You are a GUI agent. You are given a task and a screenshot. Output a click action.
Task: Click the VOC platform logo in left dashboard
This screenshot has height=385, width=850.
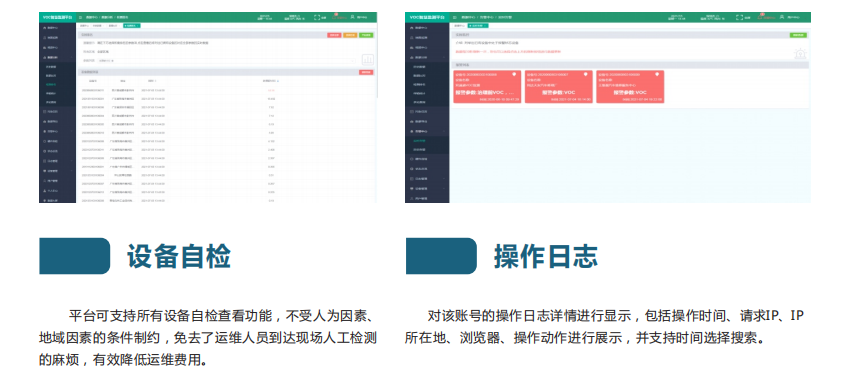[x=57, y=17]
